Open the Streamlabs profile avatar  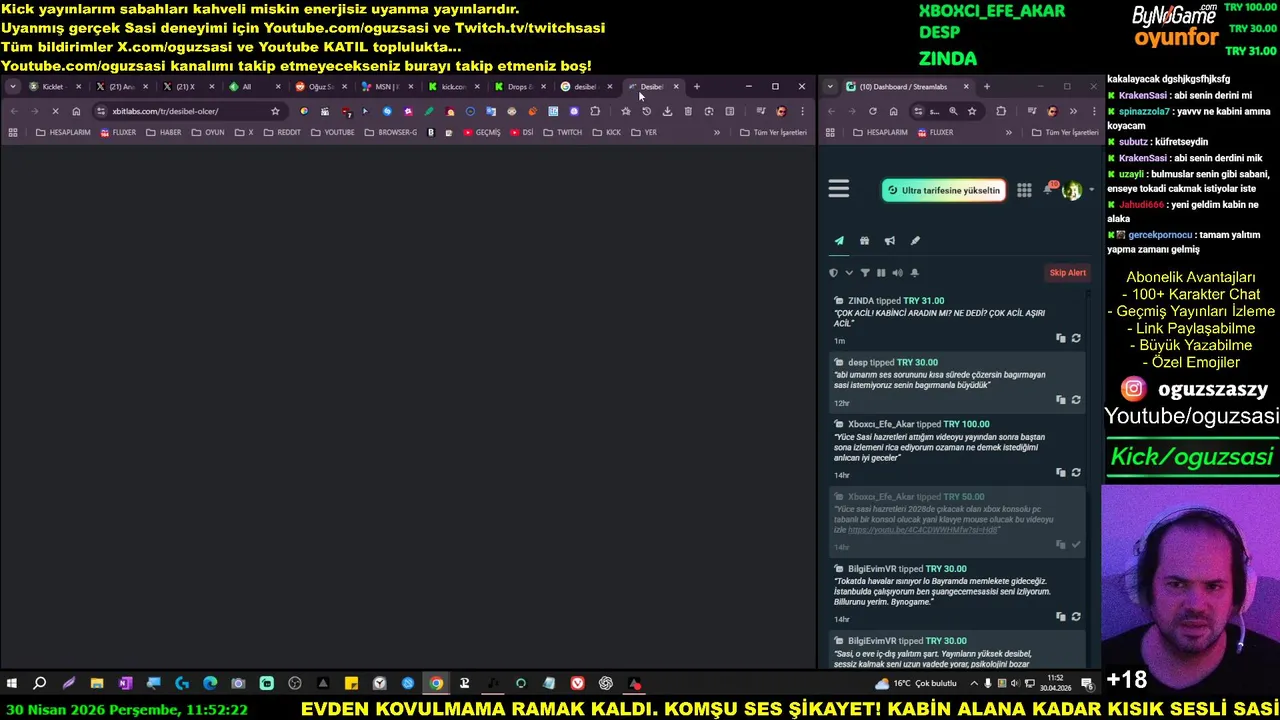[1072, 190]
